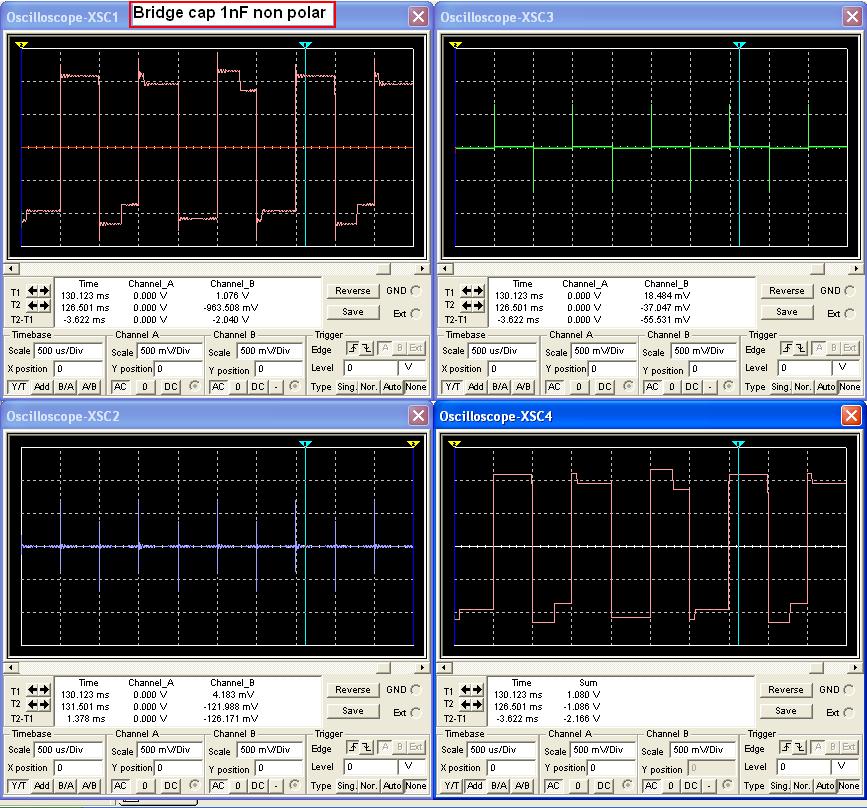The width and height of the screenshot is (867, 808).
Task: Click the cyan T2 marker atop XSC4 display
Action: [x=738, y=444]
